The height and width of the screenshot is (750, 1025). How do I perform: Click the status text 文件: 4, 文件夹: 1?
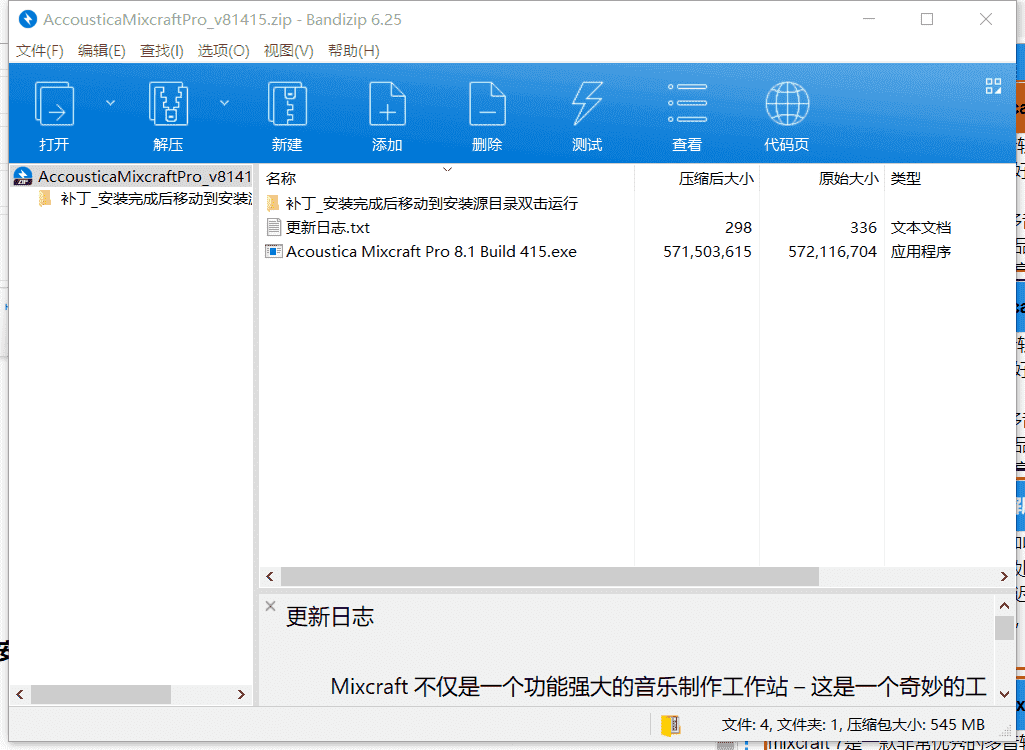coord(782,724)
